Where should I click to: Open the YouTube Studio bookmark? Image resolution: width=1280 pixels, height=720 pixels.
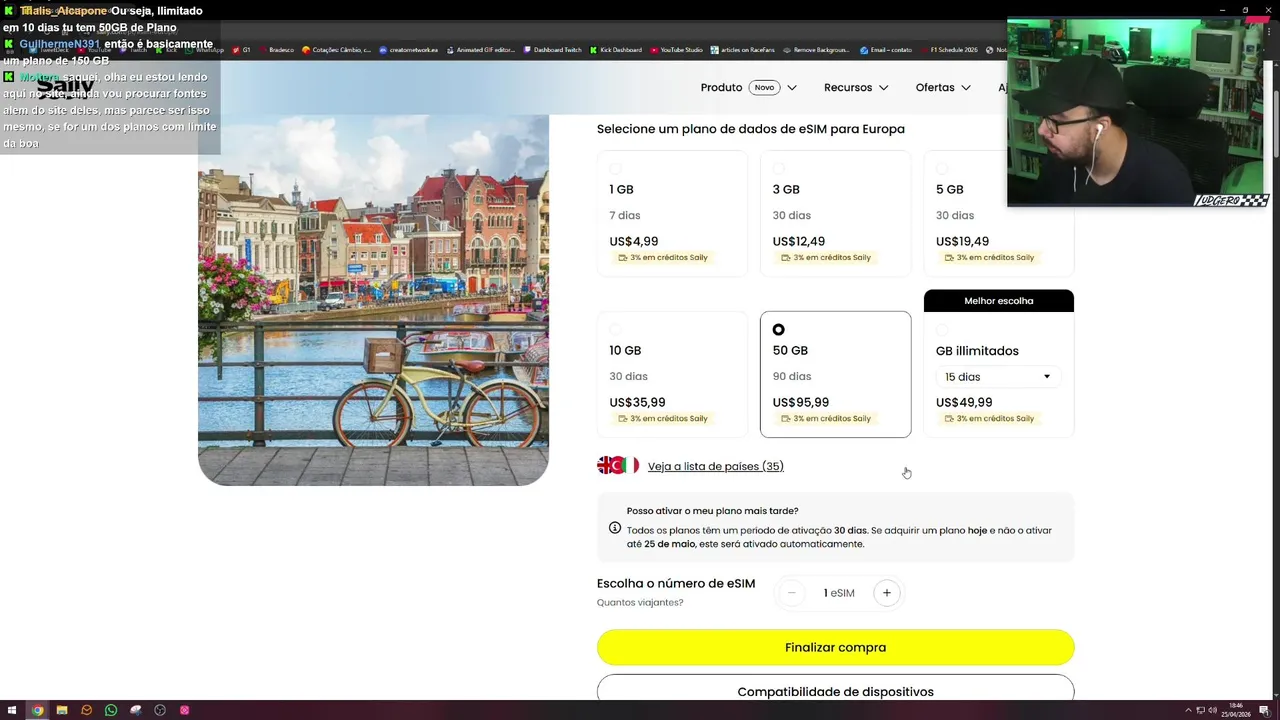coord(676,50)
